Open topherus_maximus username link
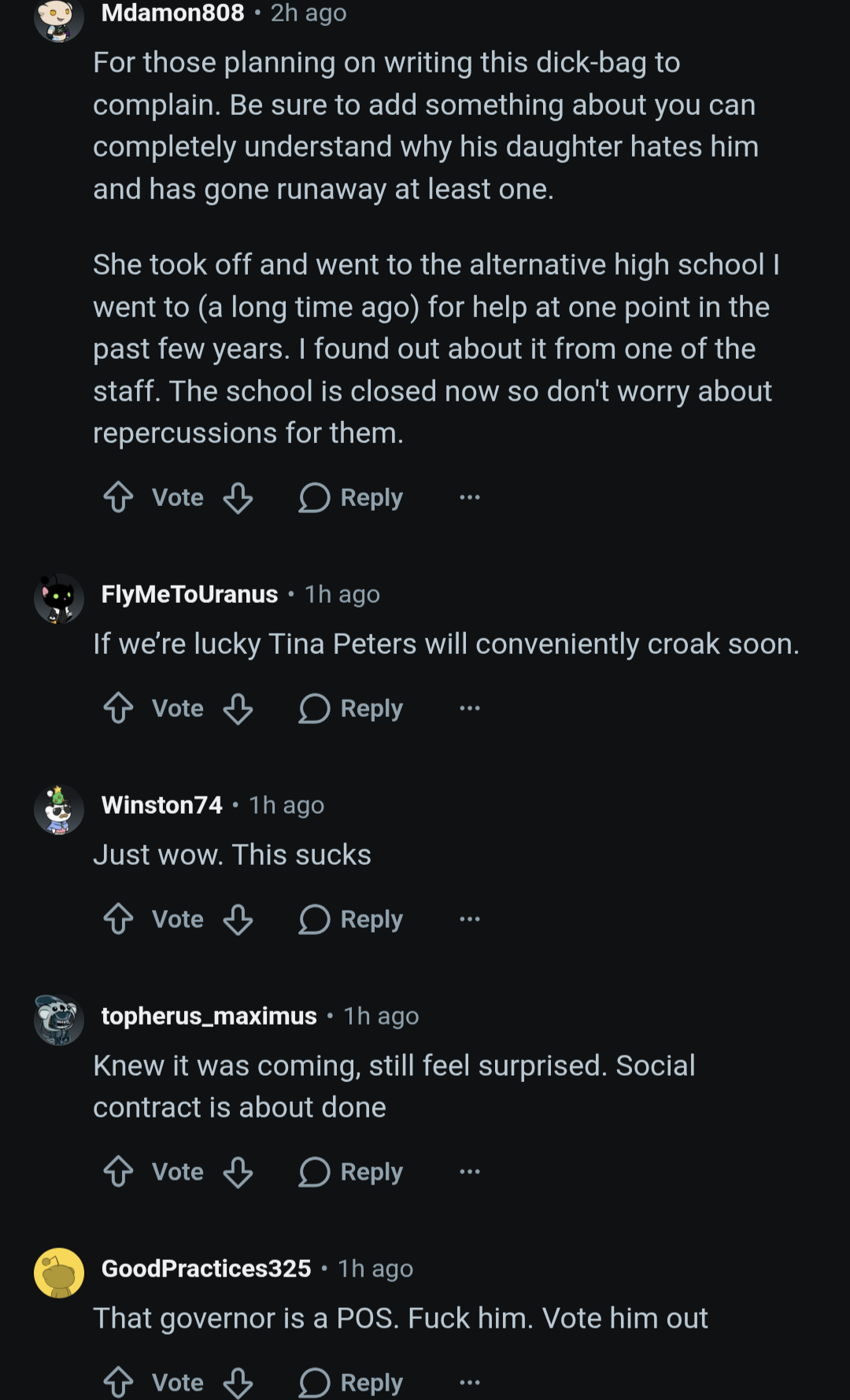 pos(209,1016)
